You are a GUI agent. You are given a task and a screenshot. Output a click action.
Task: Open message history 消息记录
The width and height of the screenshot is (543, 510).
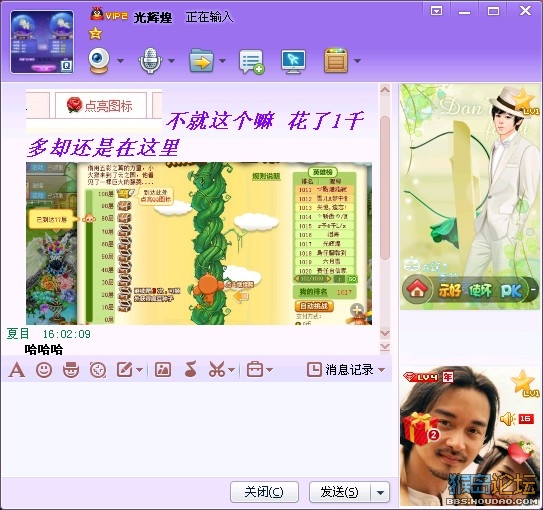(x=340, y=370)
